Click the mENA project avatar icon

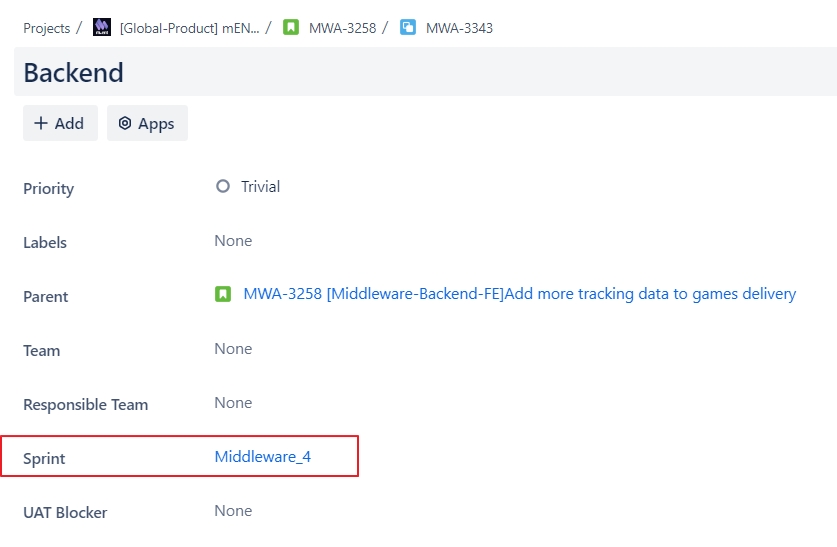click(102, 27)
